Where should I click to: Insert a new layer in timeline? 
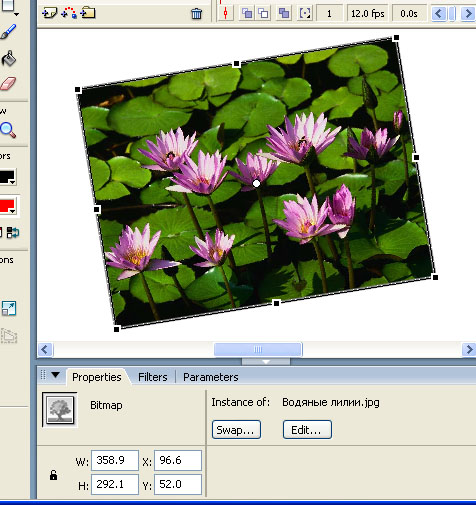pyautogui.click(x=50, y=13)
